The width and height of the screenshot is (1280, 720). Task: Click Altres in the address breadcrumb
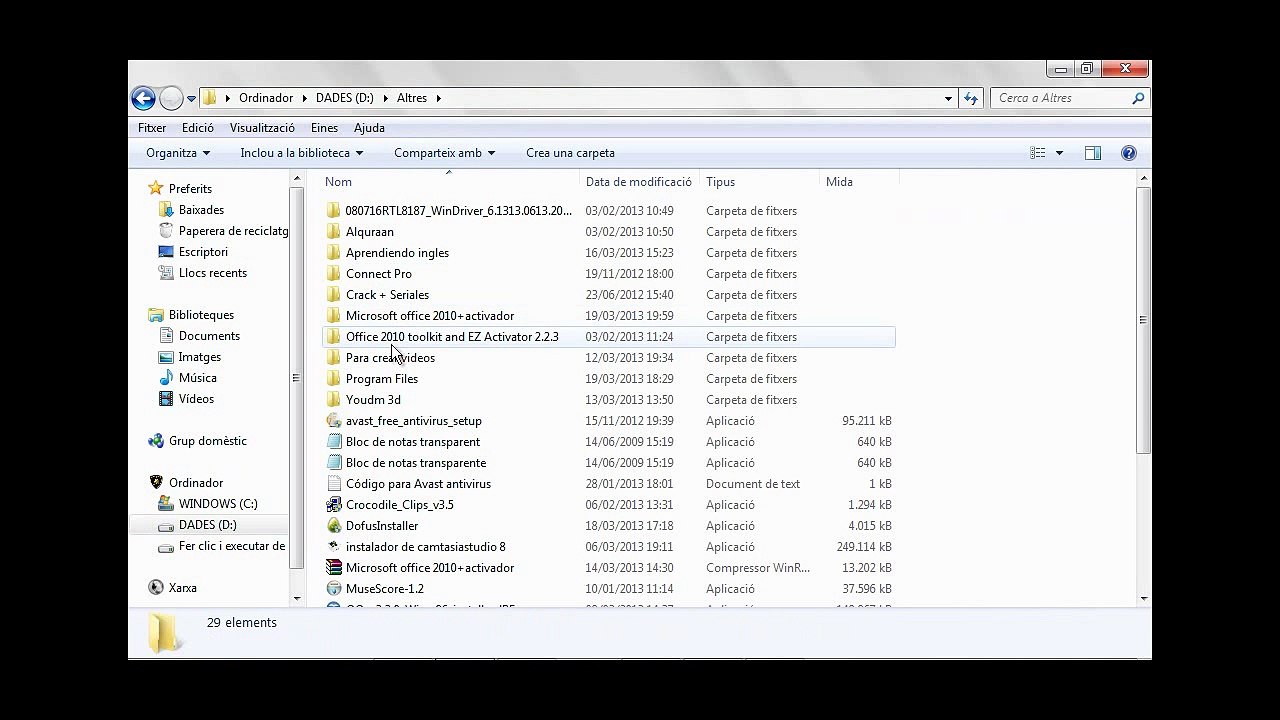pos(412,98)
